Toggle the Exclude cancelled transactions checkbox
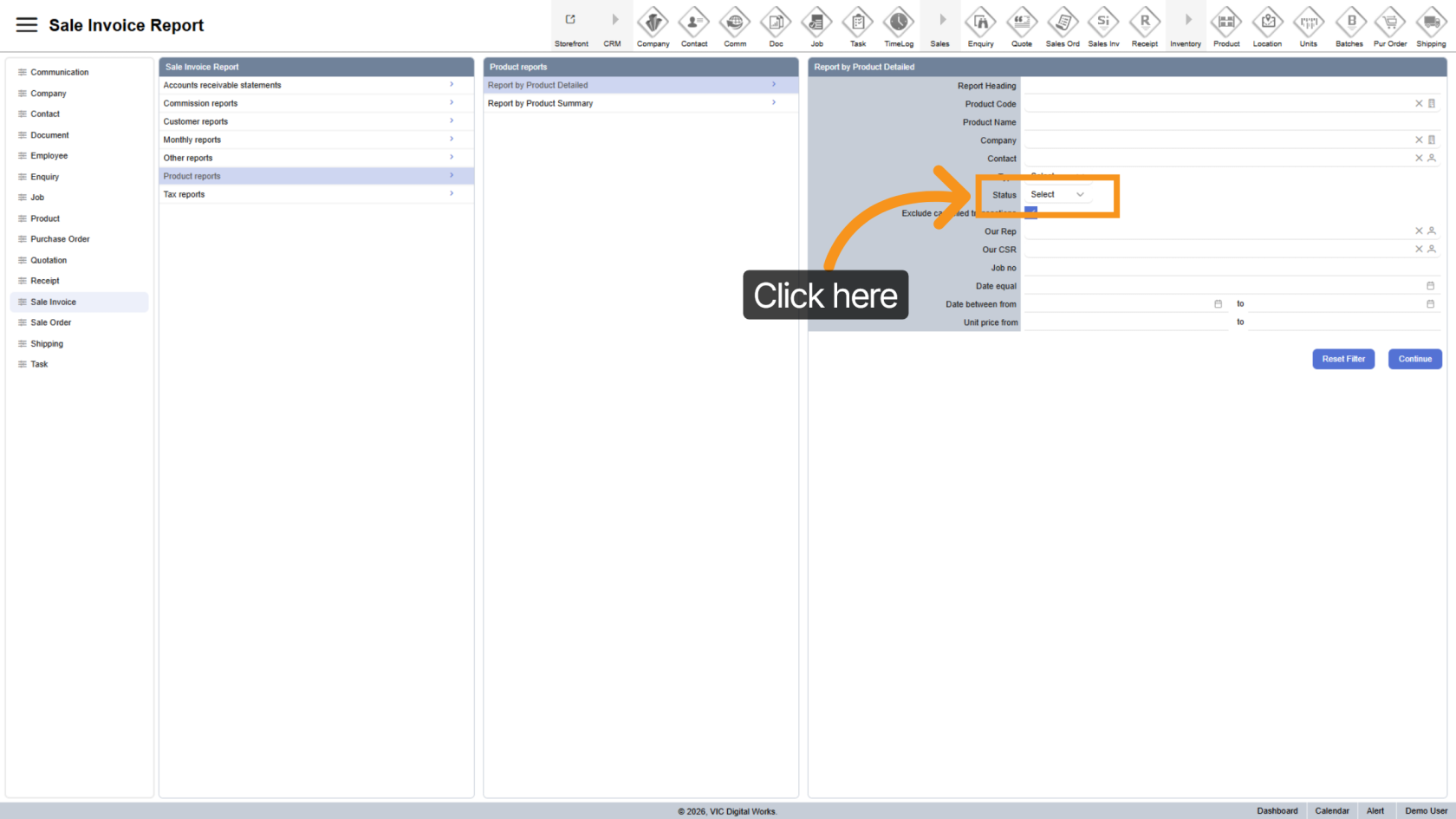 point(1030,212)
